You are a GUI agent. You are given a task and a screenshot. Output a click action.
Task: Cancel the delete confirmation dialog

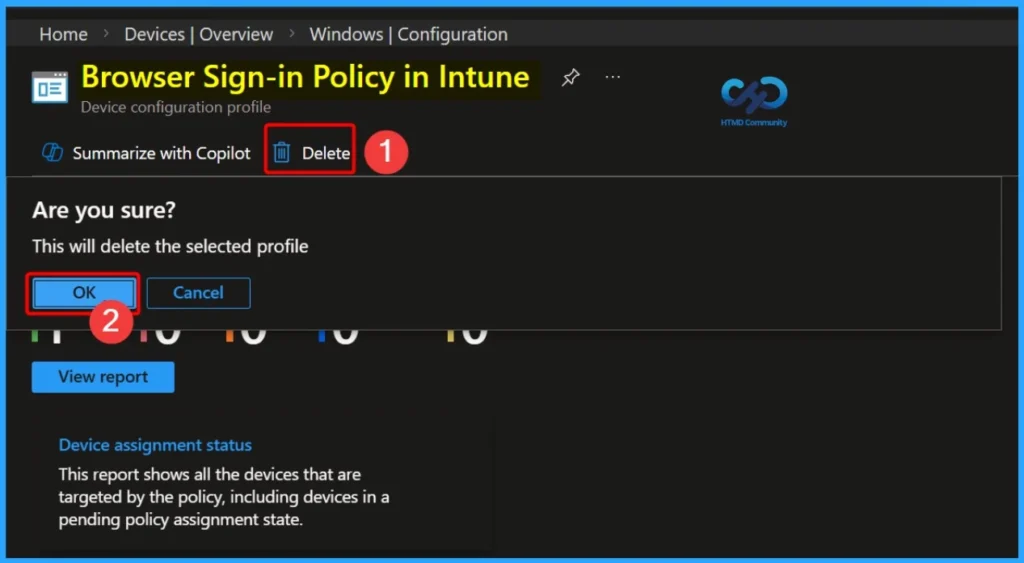[199, 293]
